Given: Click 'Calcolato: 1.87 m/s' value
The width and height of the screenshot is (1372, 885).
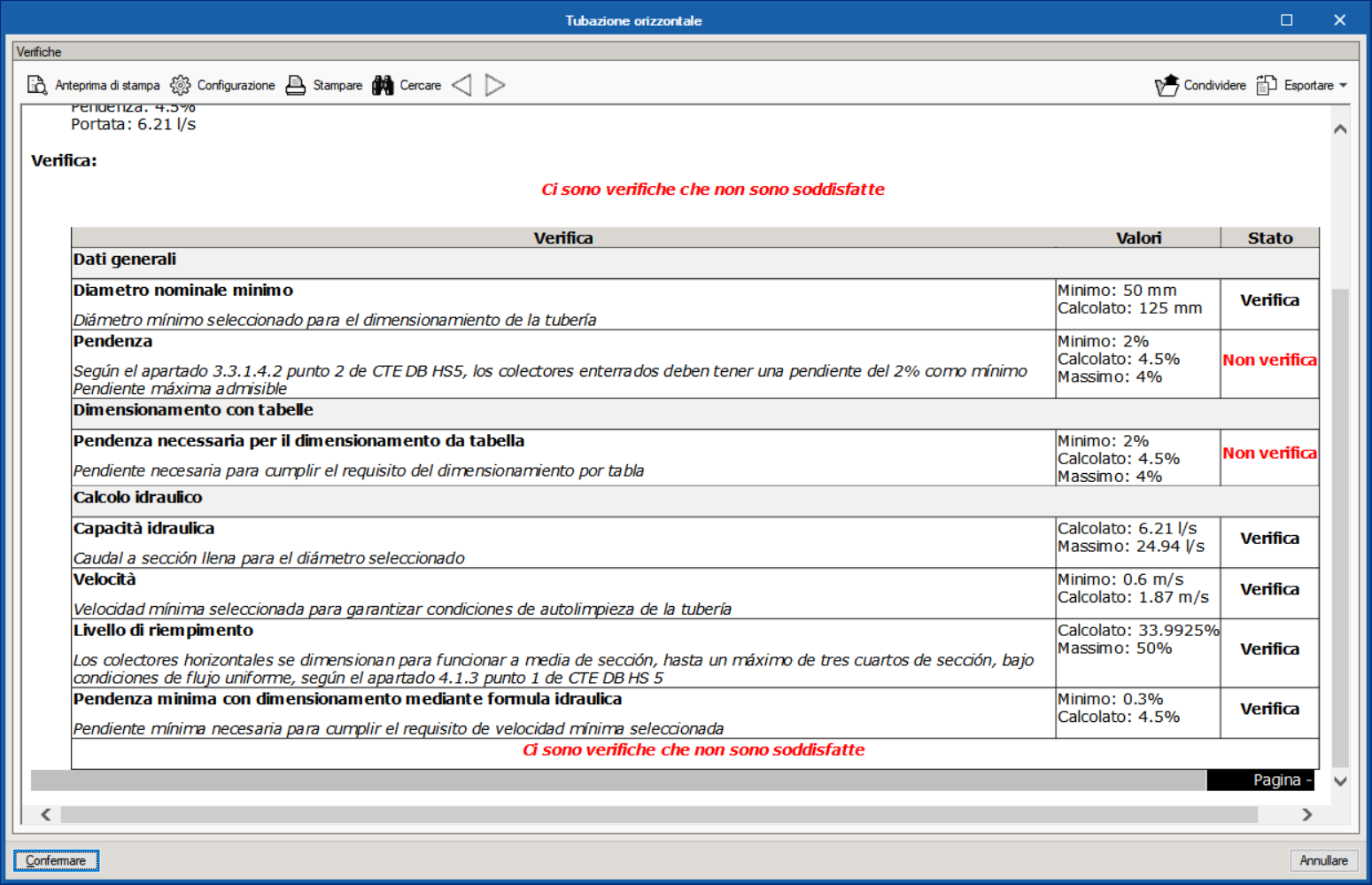Looking at the screenshot, I should click(1133, 597).
